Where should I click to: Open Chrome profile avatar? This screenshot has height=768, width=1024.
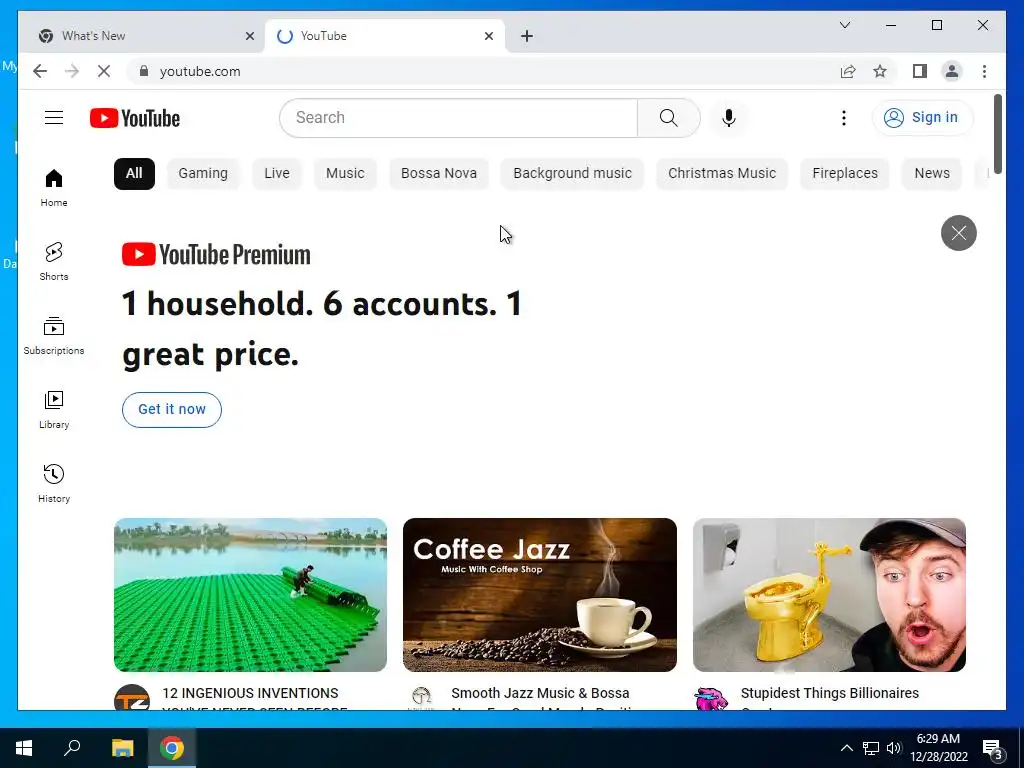point(952,71)
